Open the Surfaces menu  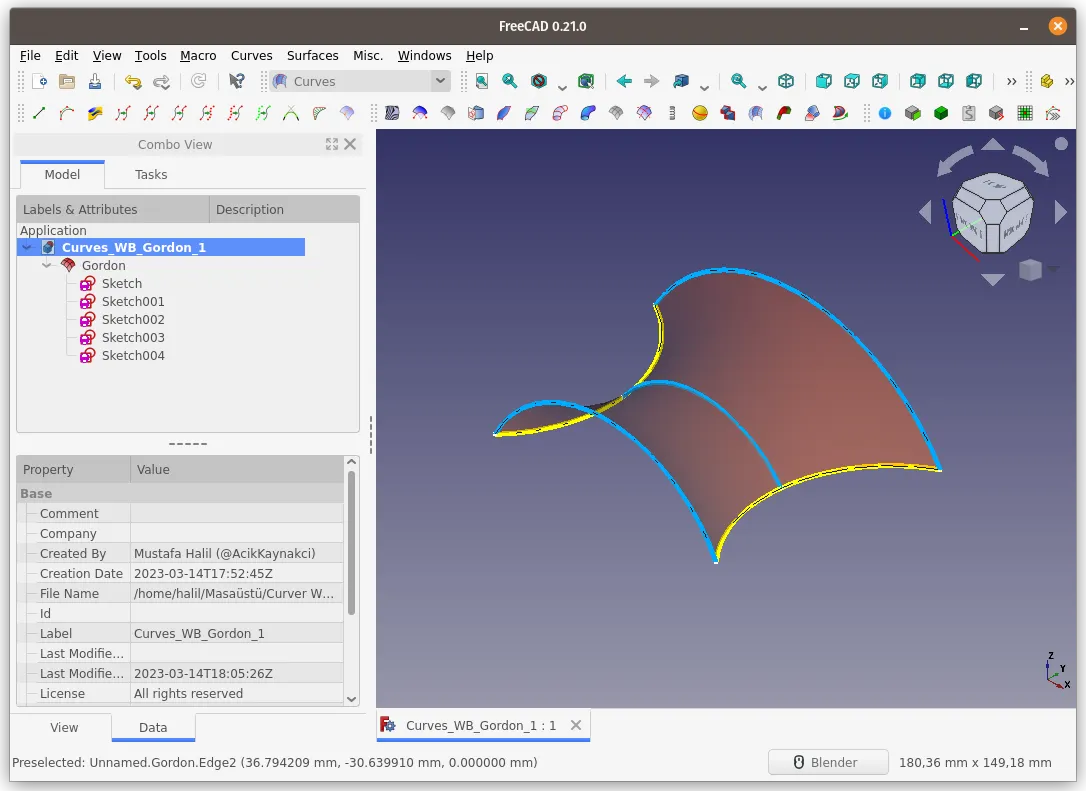[x=312, y=55]
